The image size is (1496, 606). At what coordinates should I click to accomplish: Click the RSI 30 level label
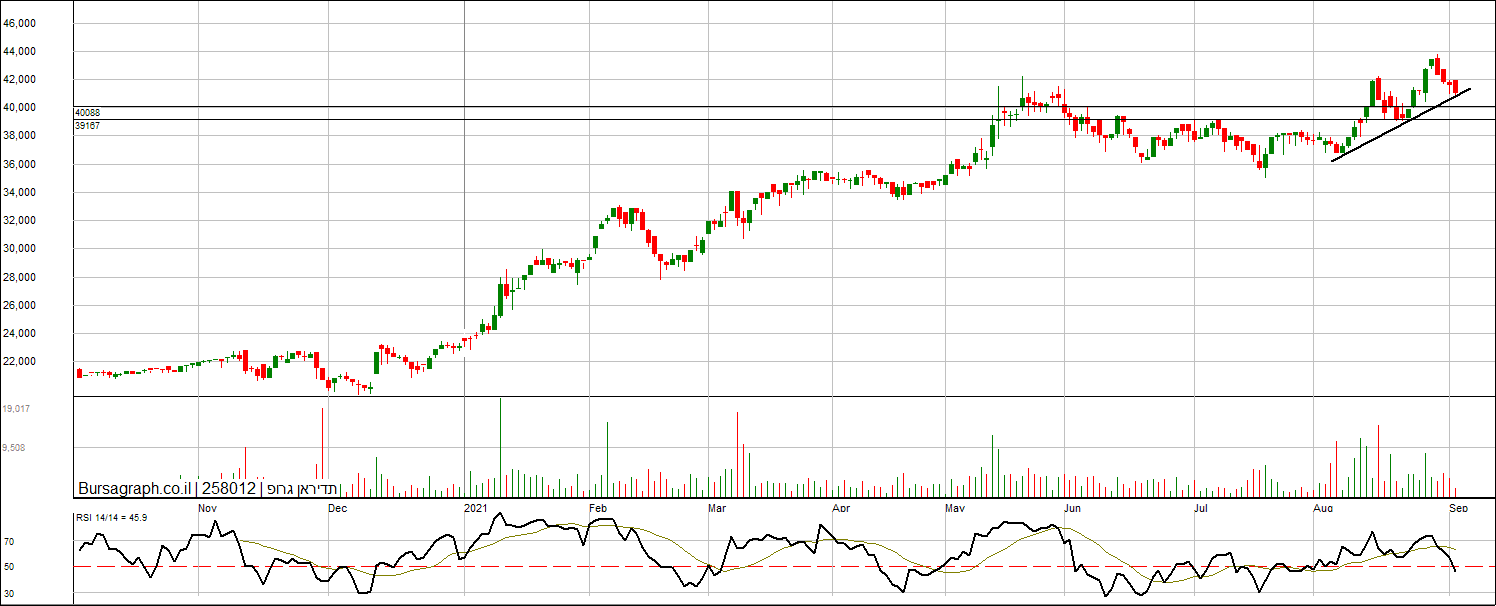[9, 594]
